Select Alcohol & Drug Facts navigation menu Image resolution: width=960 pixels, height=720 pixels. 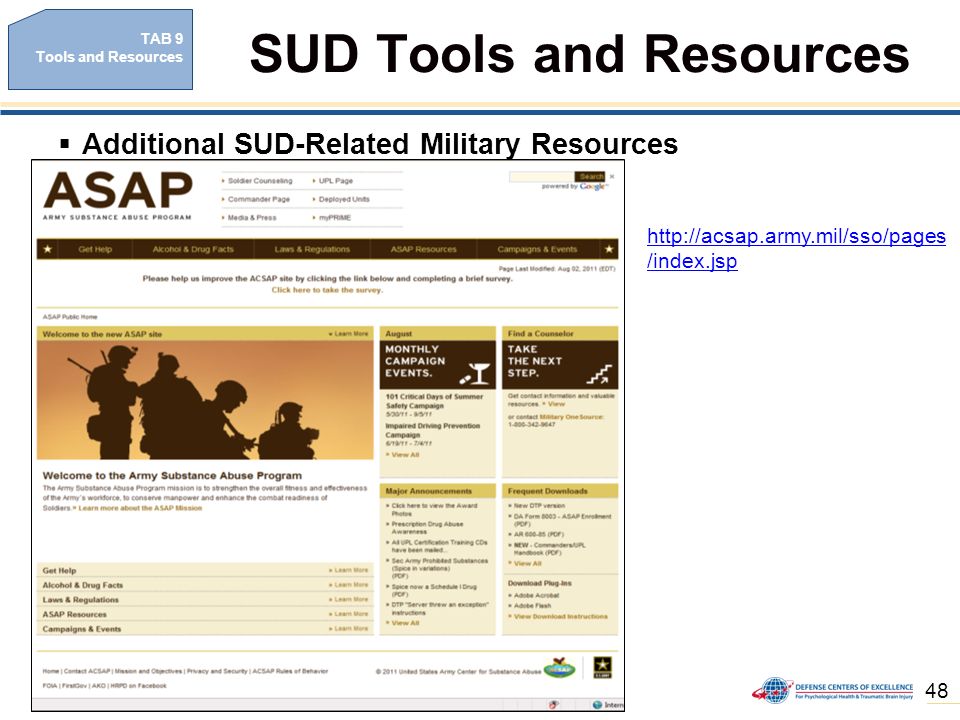[x=193, y=249]
